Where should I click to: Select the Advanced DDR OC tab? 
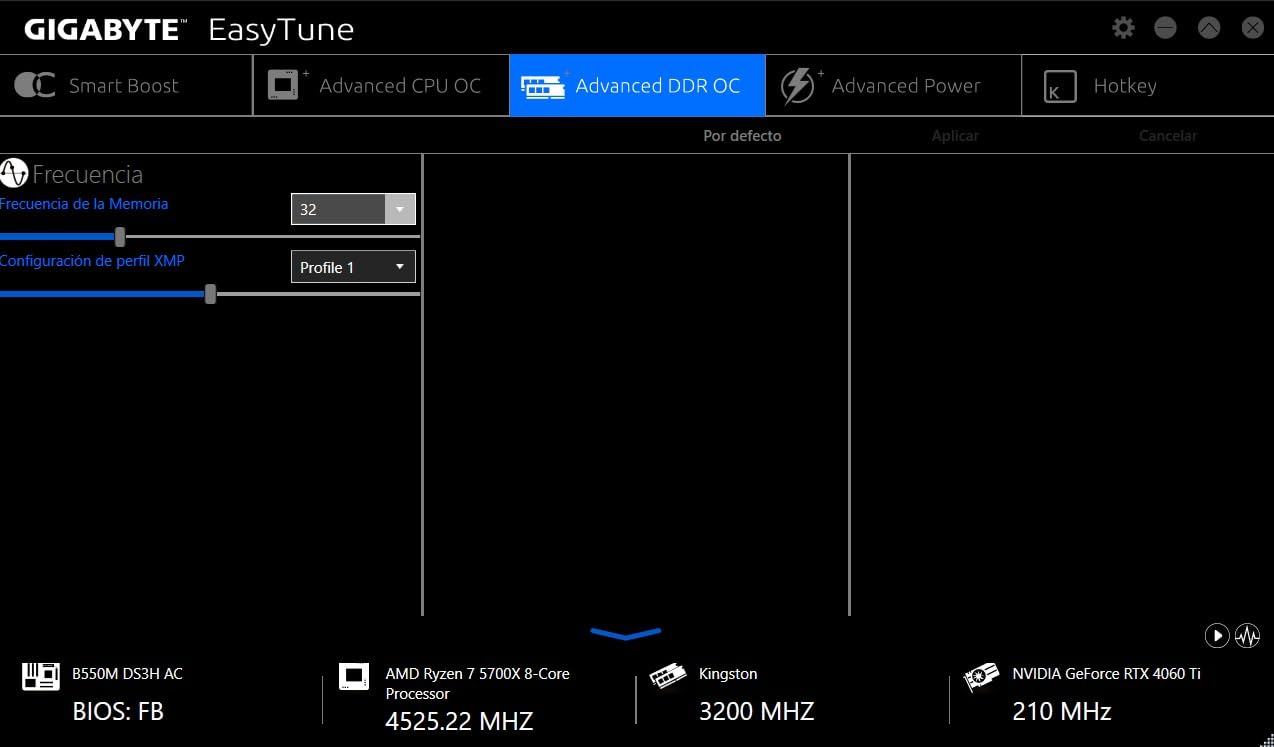point(637,86)
